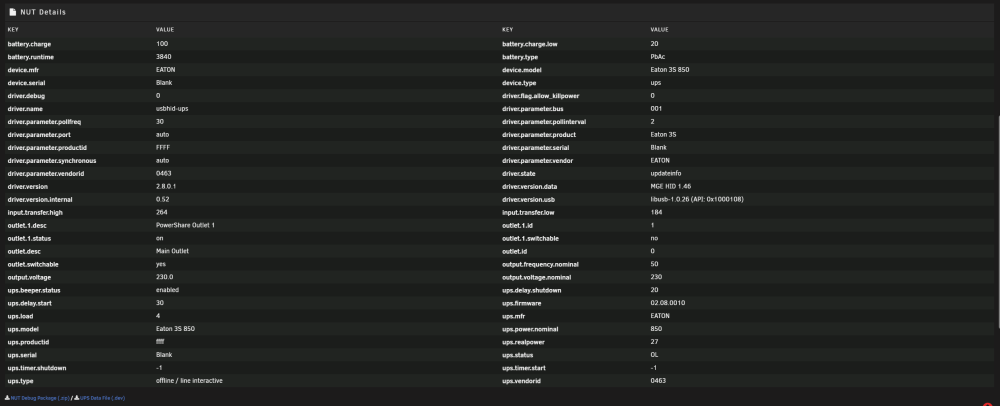Image resolution: width=1000 pixels, height=406 pixels.
Task: Click the output.voltage.nominal key
Action: point(536,277)
